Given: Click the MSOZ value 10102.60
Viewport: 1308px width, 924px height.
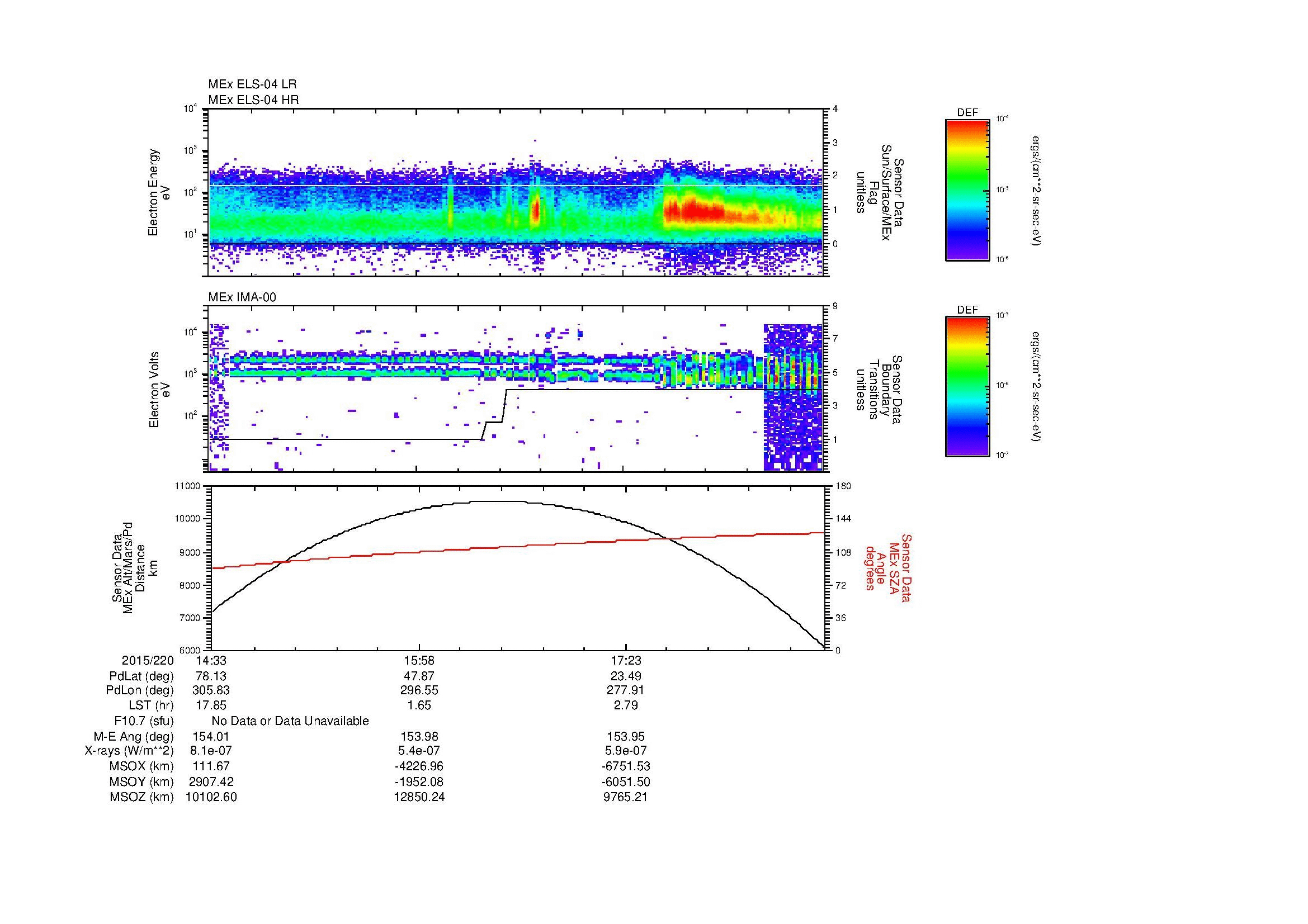Looking at the screenshot, I should (211, 797).
